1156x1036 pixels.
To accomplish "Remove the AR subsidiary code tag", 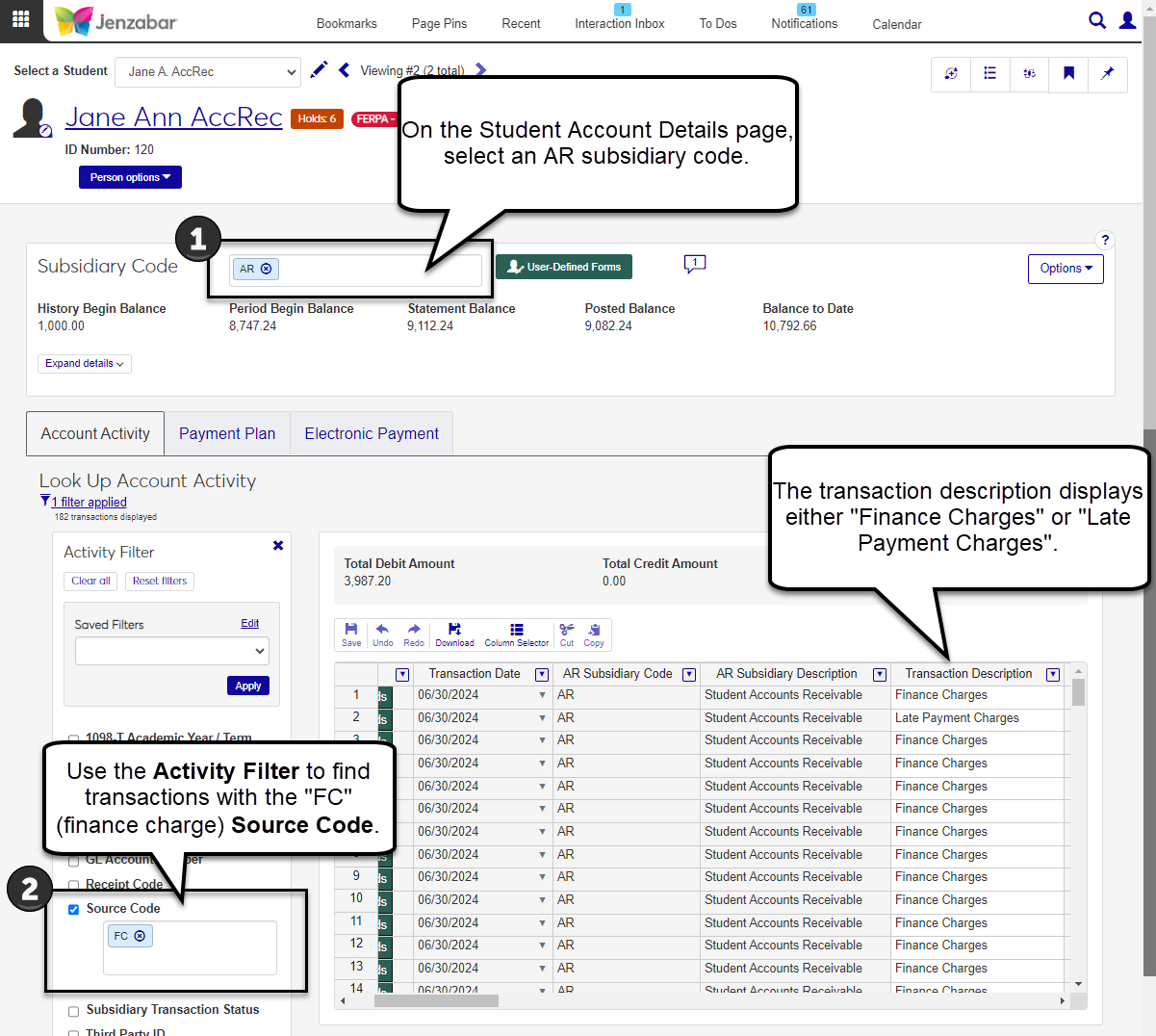I will pos(267,270).
